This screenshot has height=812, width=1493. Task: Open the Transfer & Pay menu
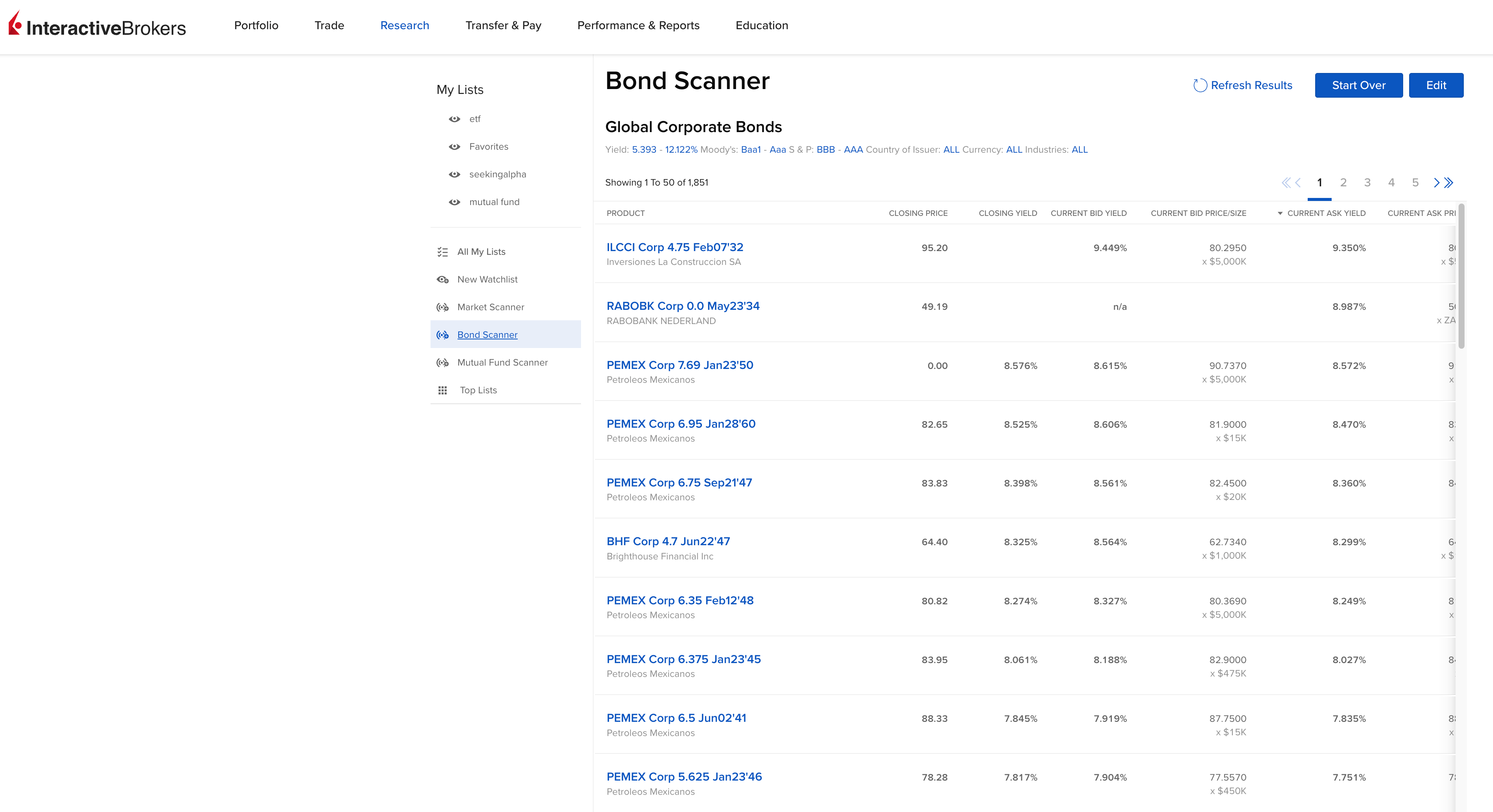(503, 25)
